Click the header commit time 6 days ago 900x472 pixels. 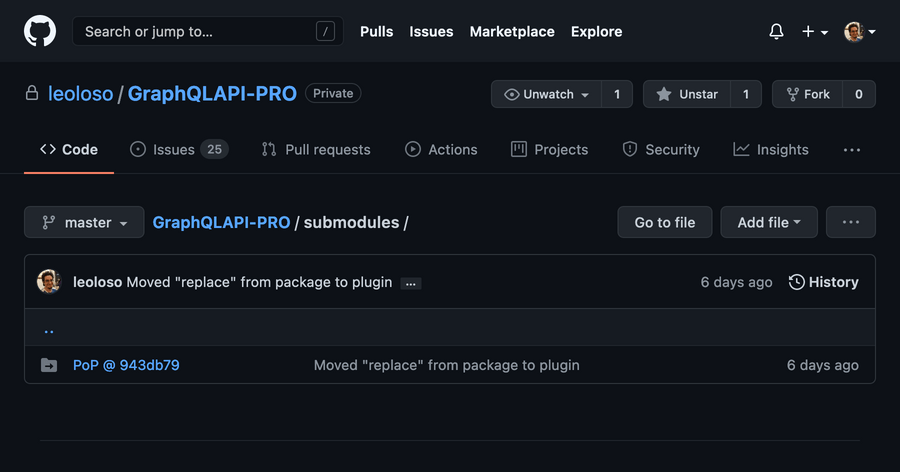click(x=736, y=282)
